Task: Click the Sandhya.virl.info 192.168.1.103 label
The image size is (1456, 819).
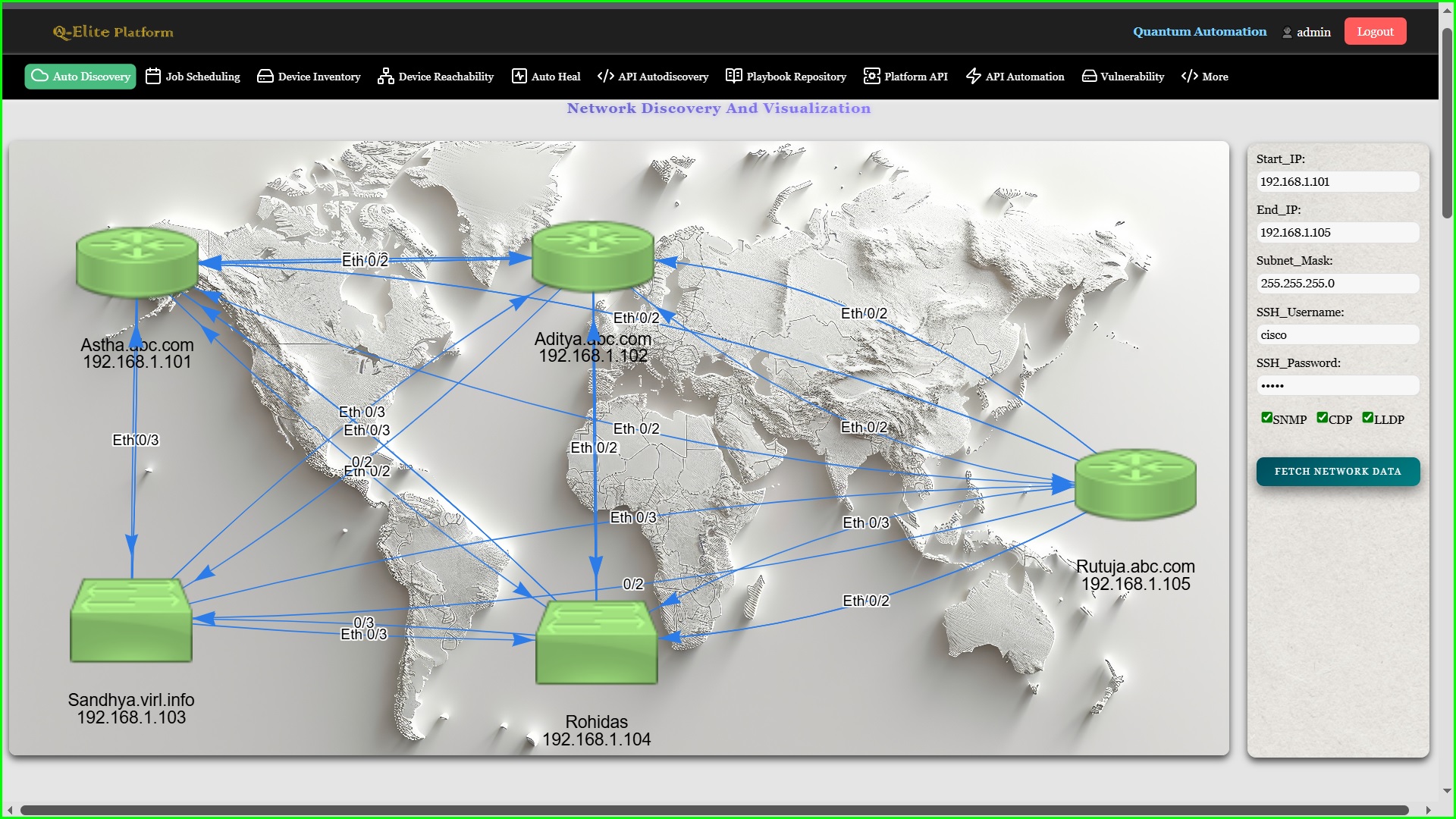Action: pyautogui.click(x=131, y=708)
